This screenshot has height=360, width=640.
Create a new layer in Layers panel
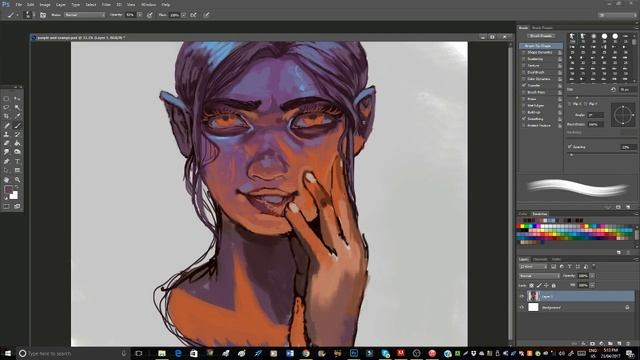tap(619, 344)
